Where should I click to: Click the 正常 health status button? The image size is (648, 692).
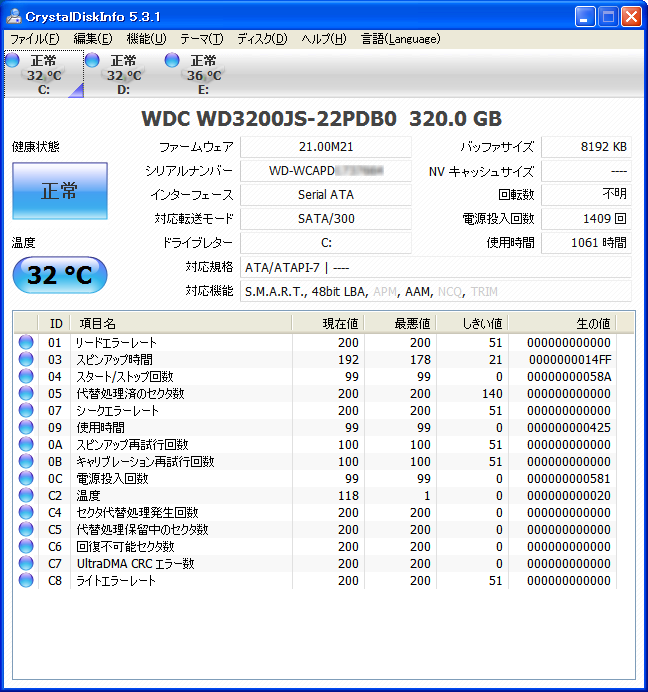(x=60, y=191)
